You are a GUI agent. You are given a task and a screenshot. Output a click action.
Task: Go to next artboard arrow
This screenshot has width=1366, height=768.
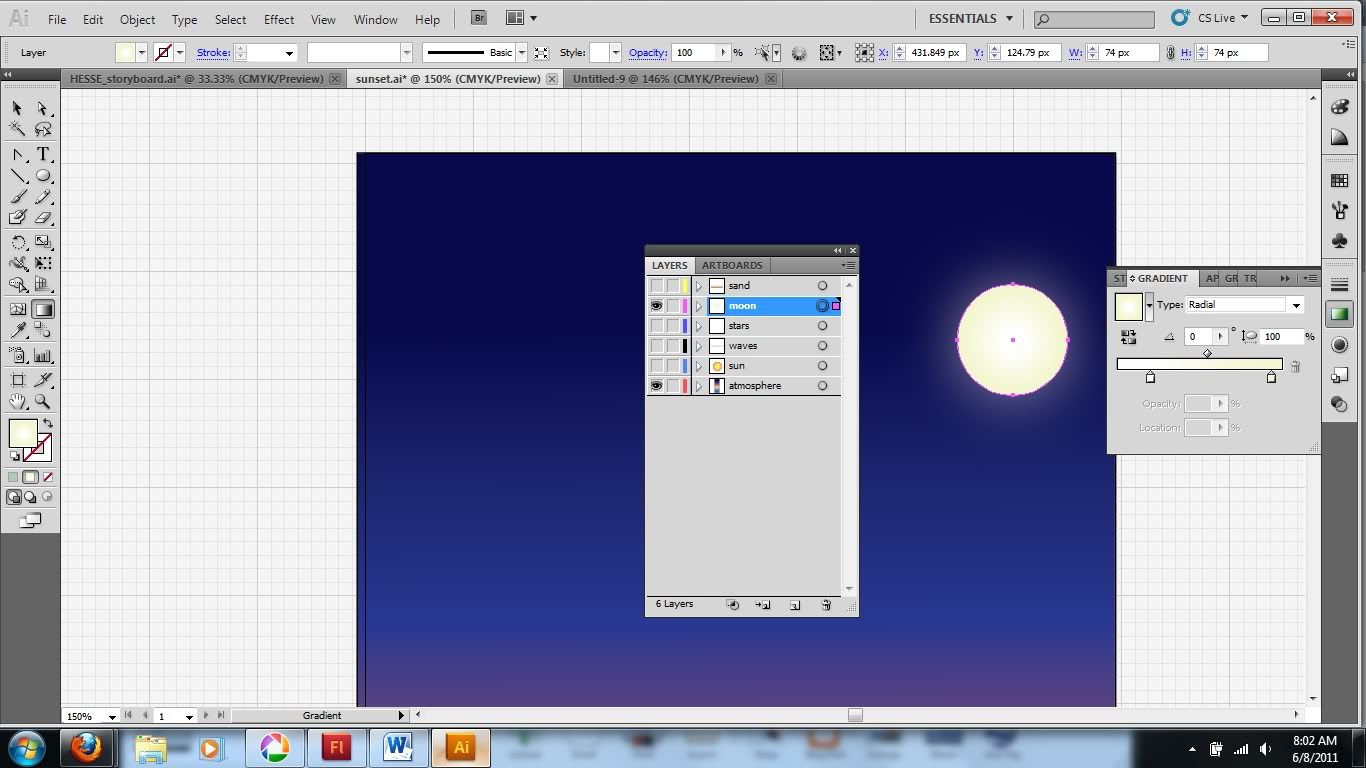tap(206, 715)
